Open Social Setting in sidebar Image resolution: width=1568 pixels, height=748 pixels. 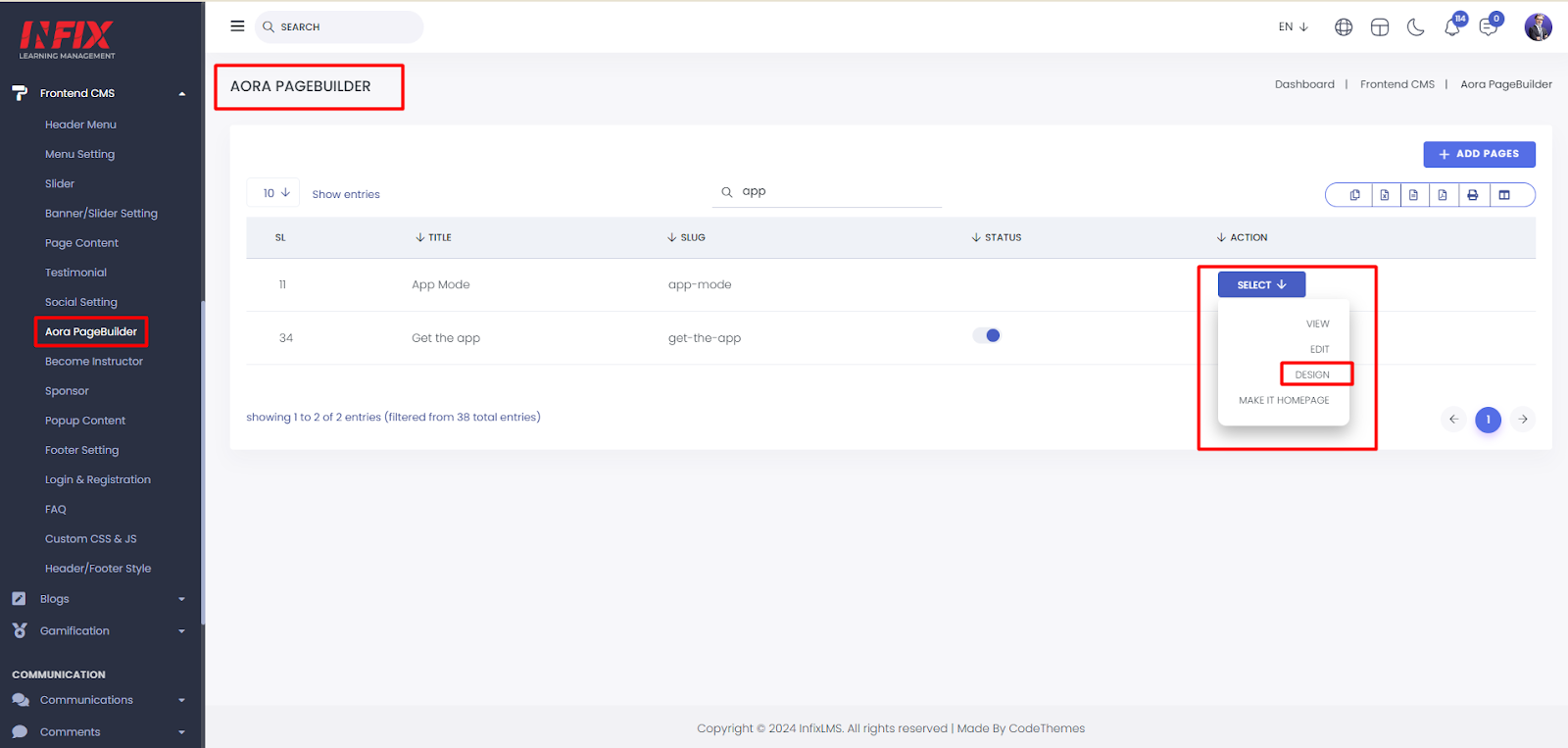pyautogui.click(x=81, y=302)
